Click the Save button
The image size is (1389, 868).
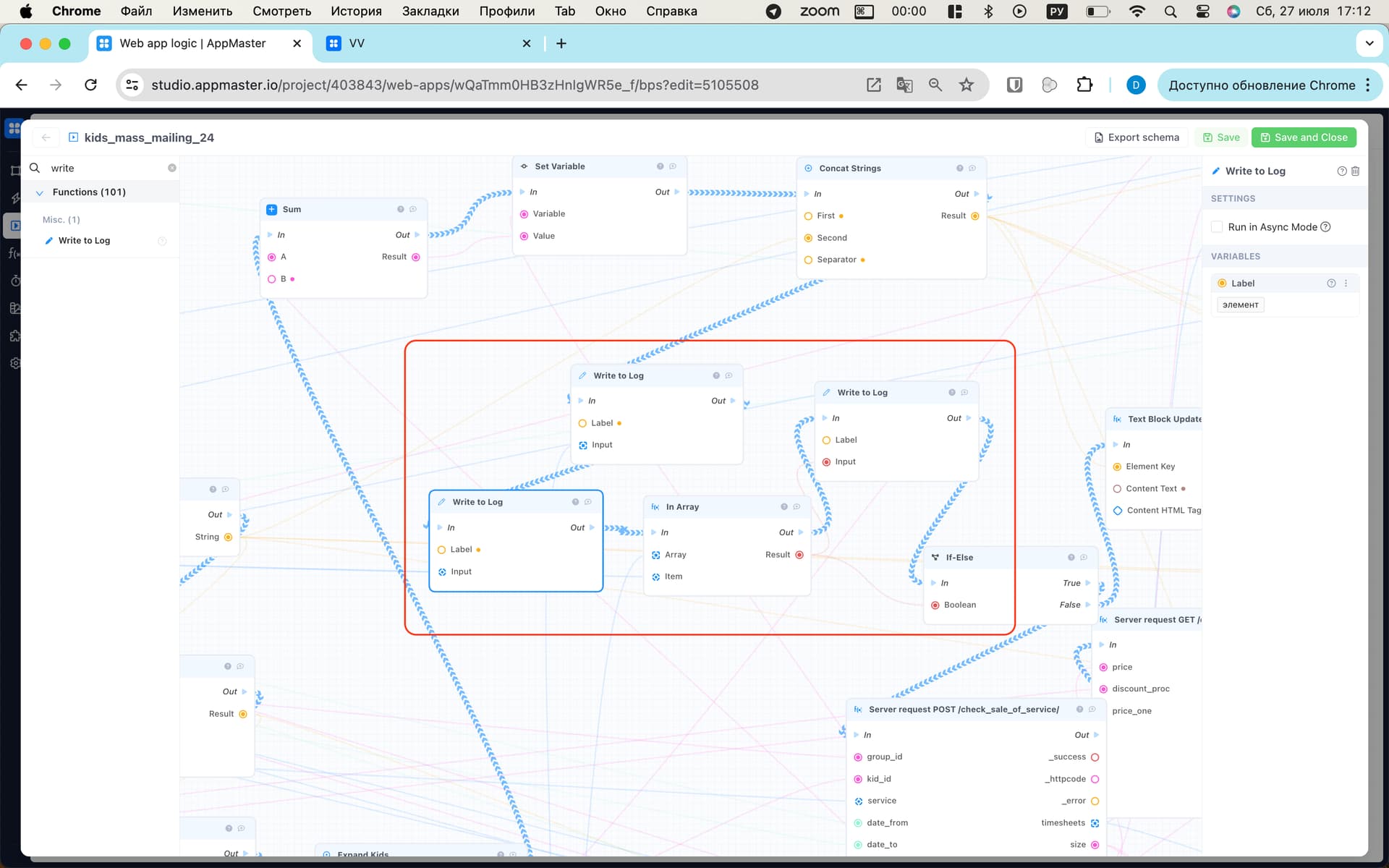pos(1221,137)
